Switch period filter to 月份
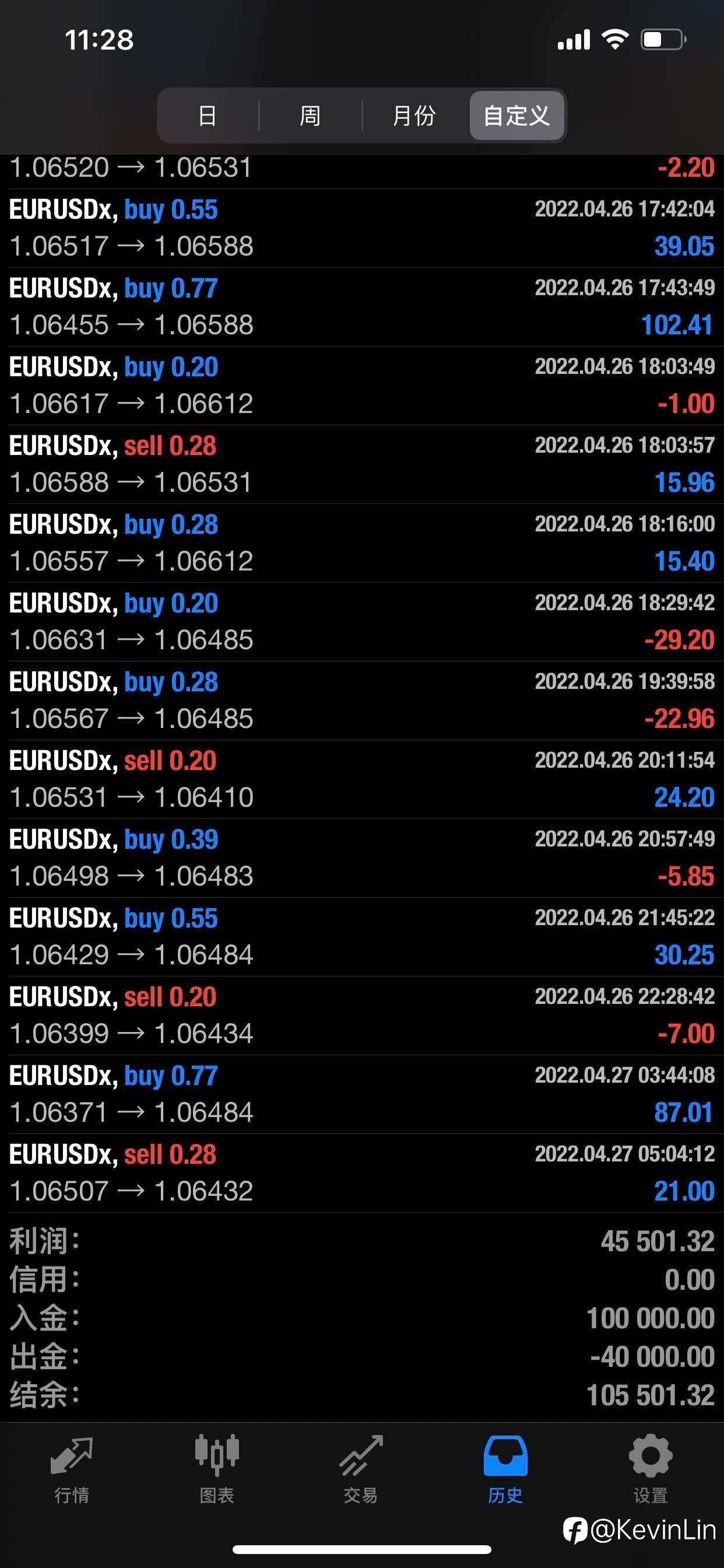Screen dimensions: 724x1568 point(414,116)
